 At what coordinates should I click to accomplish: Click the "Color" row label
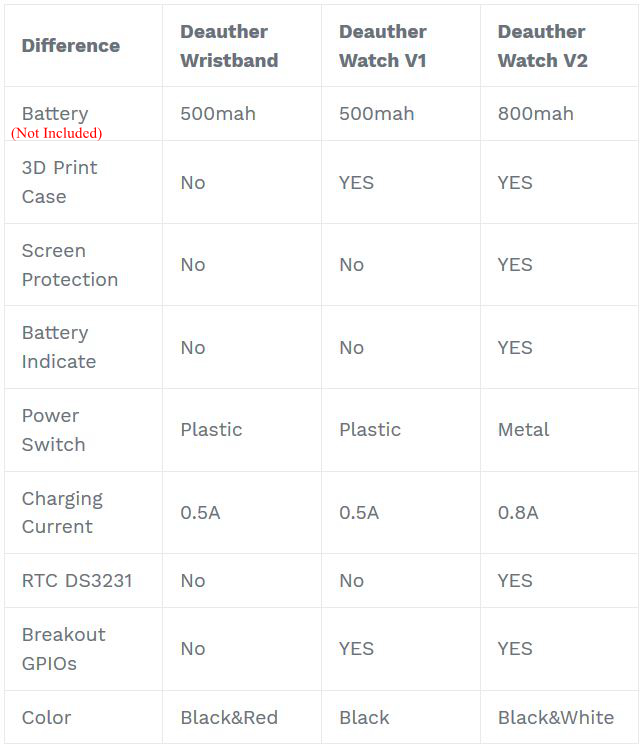click(46, 718)
